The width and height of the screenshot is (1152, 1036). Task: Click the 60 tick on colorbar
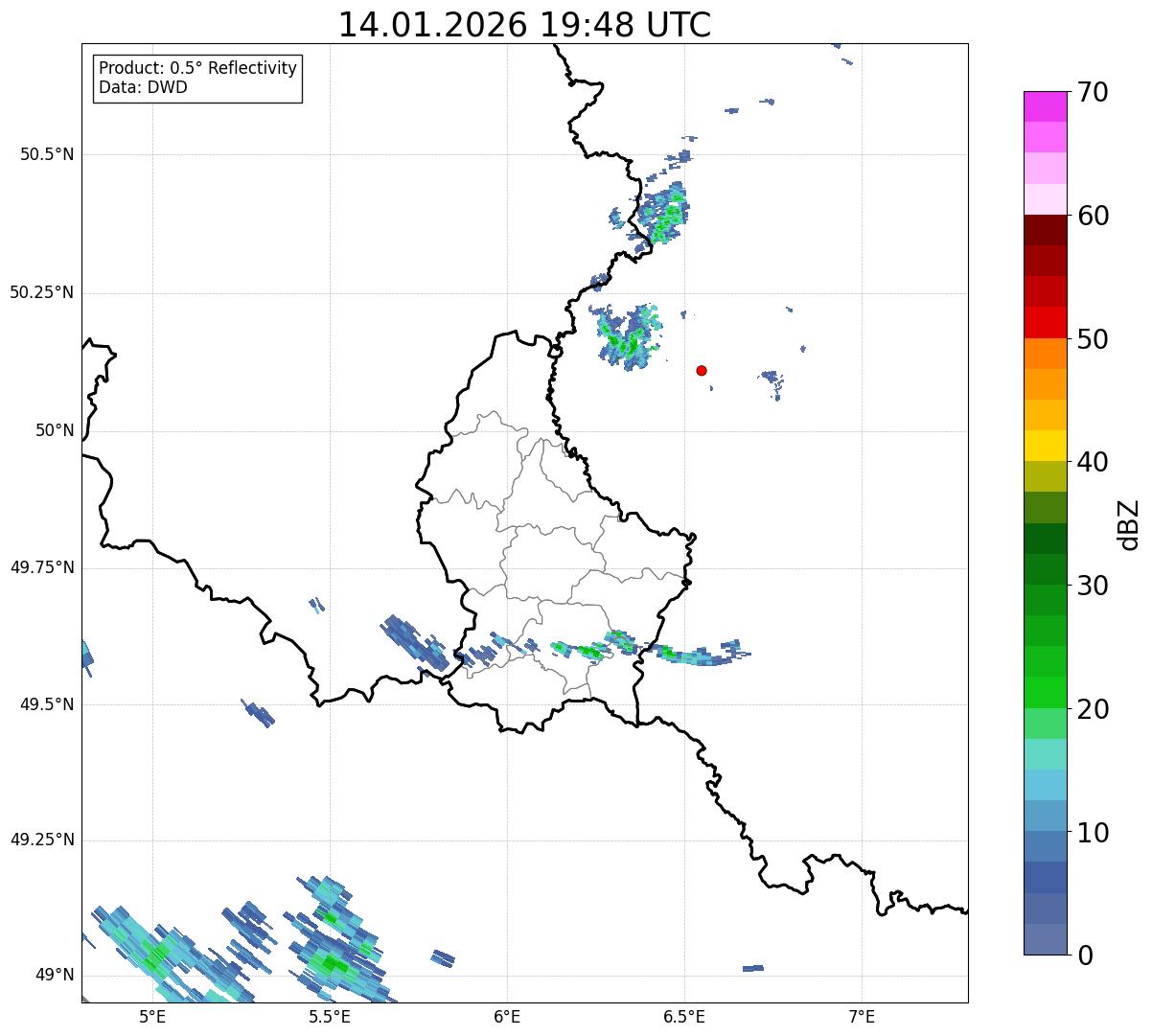tap(1092, 216)
